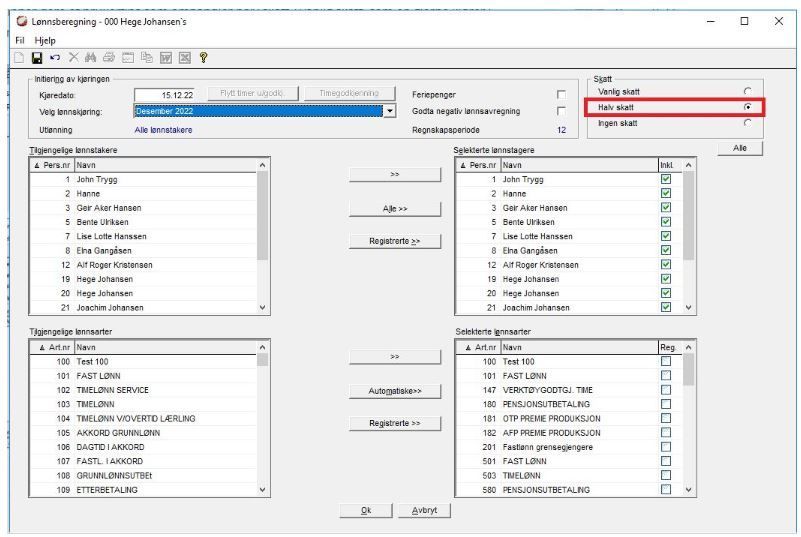Sort selected wage types by Art.nr header

point(478,347)
